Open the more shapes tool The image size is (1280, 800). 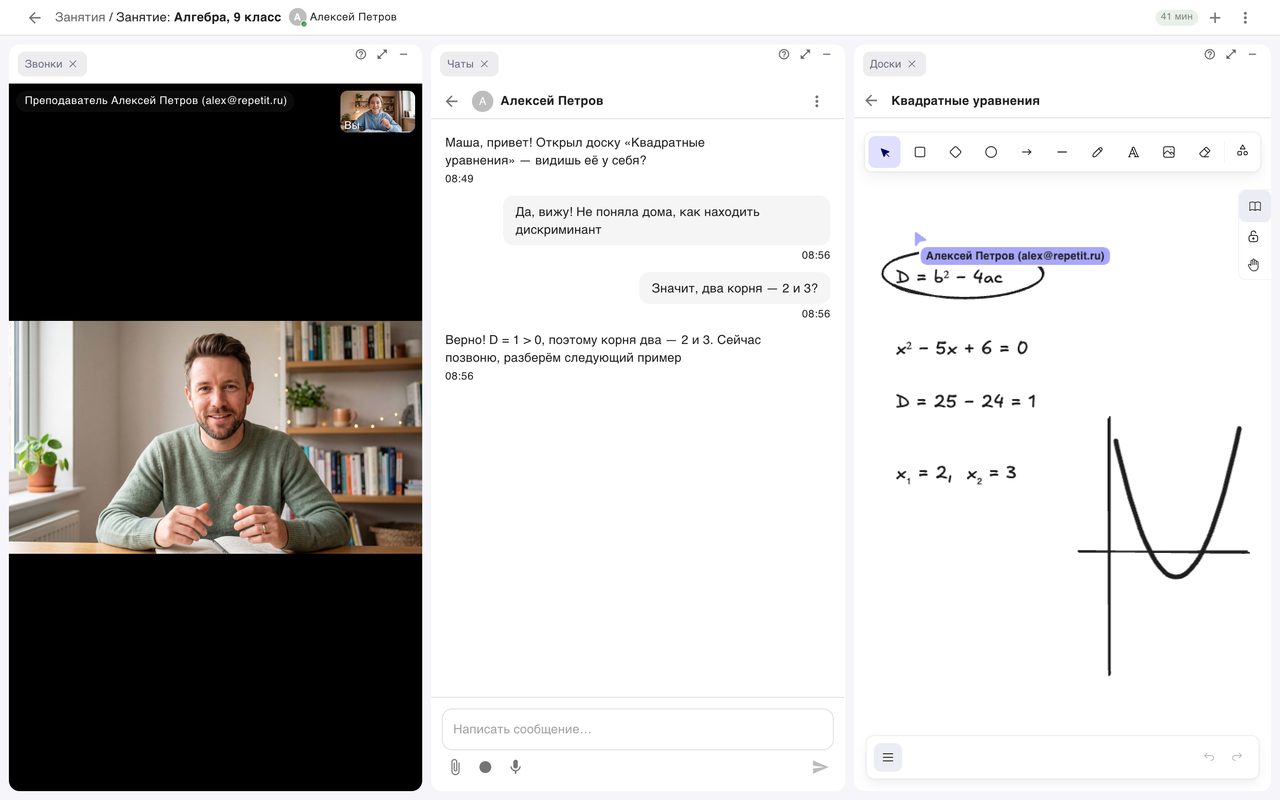point(1242,151)
